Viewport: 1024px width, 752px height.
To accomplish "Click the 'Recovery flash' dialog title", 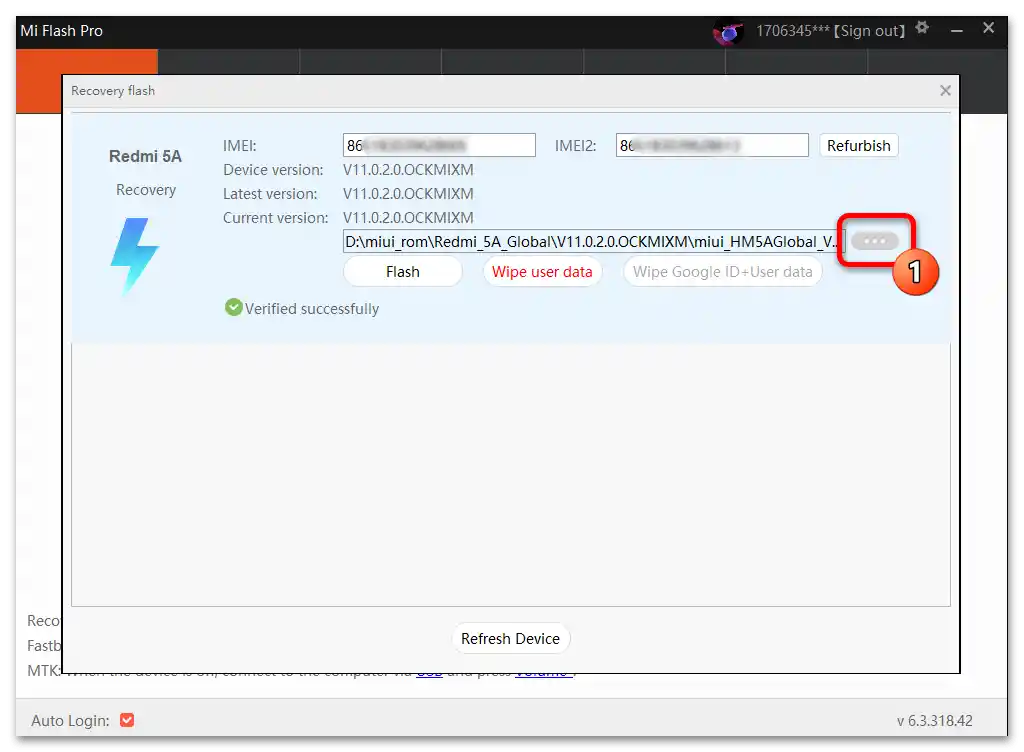I will pyautogui.click(x=113, y=91).
